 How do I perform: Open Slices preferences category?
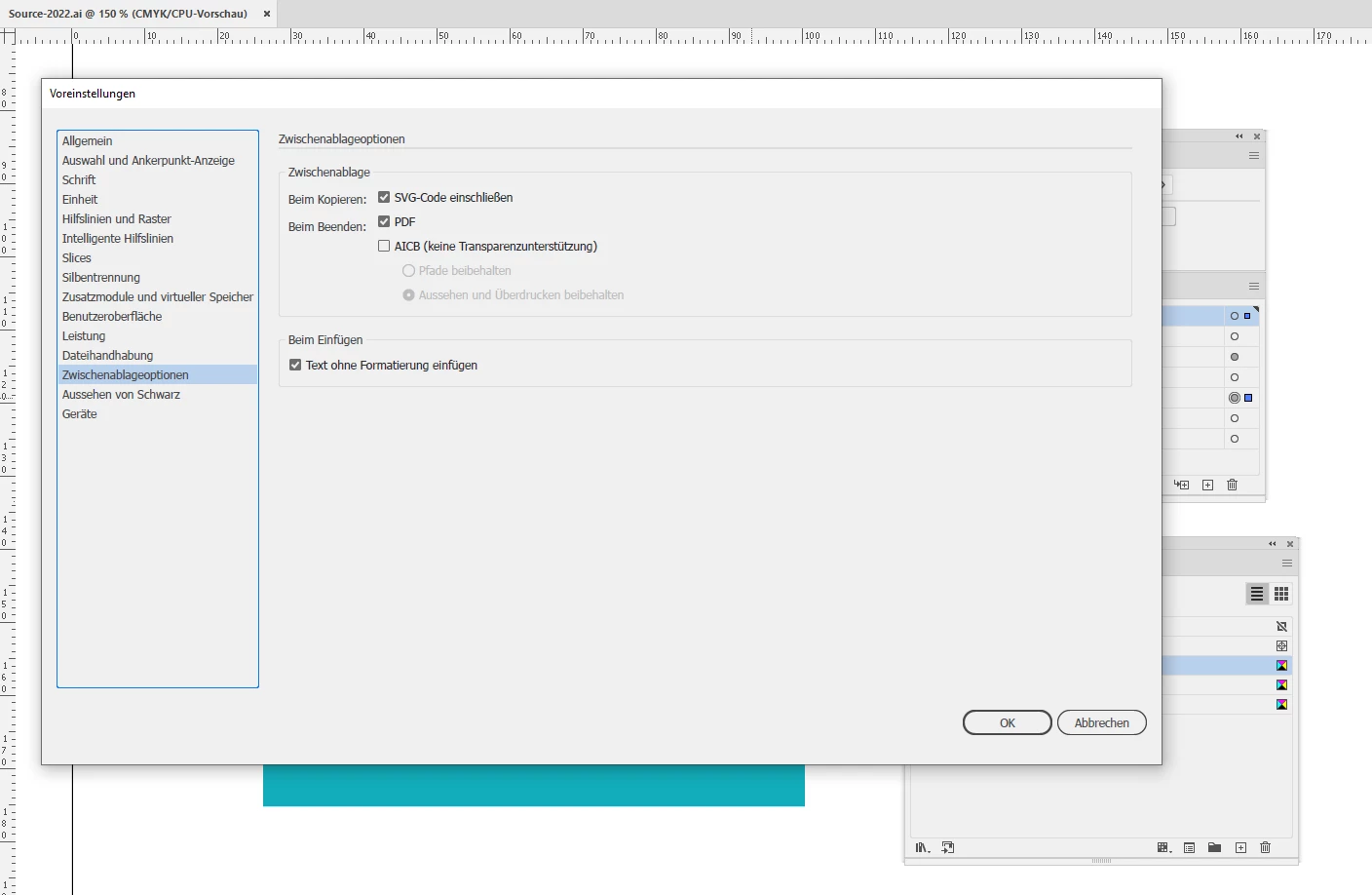tap(158, 257)
